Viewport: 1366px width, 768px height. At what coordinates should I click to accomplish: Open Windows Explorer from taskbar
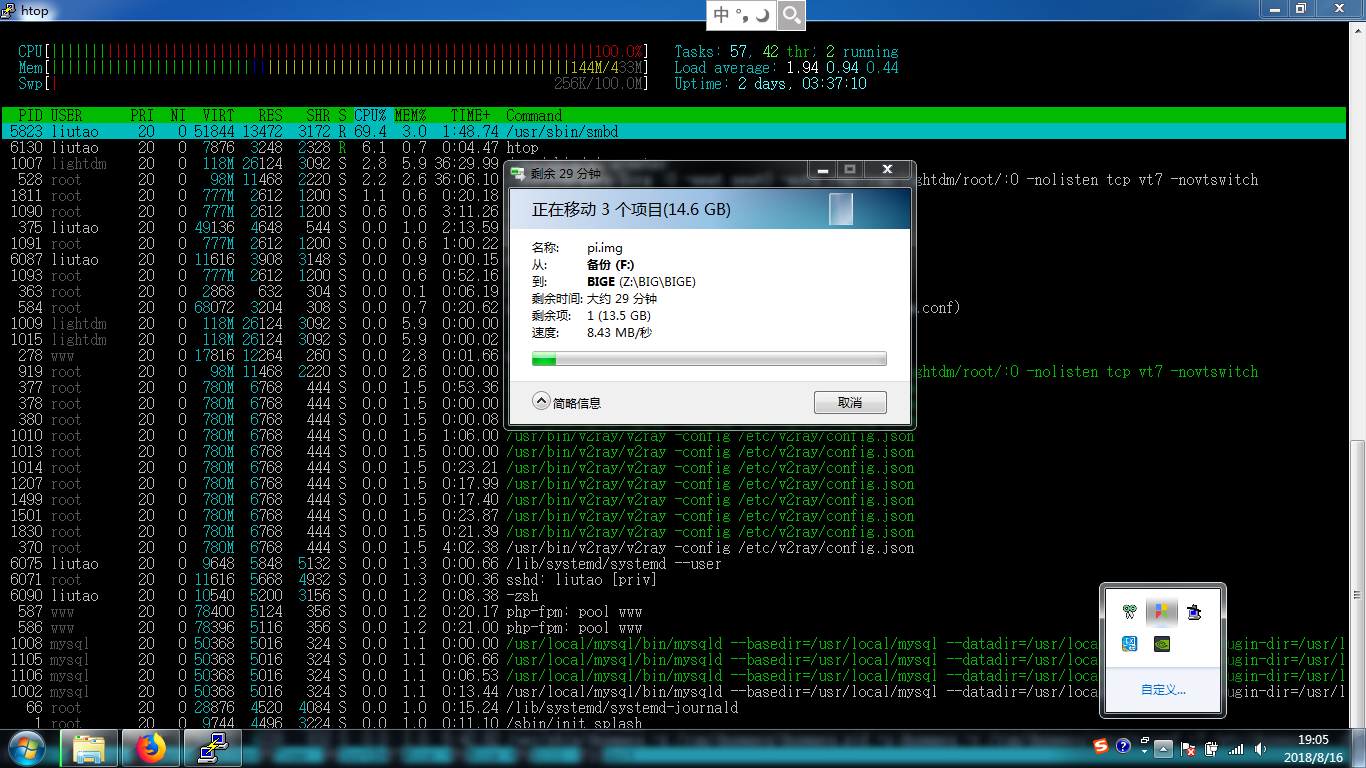[x=89, y=747]
